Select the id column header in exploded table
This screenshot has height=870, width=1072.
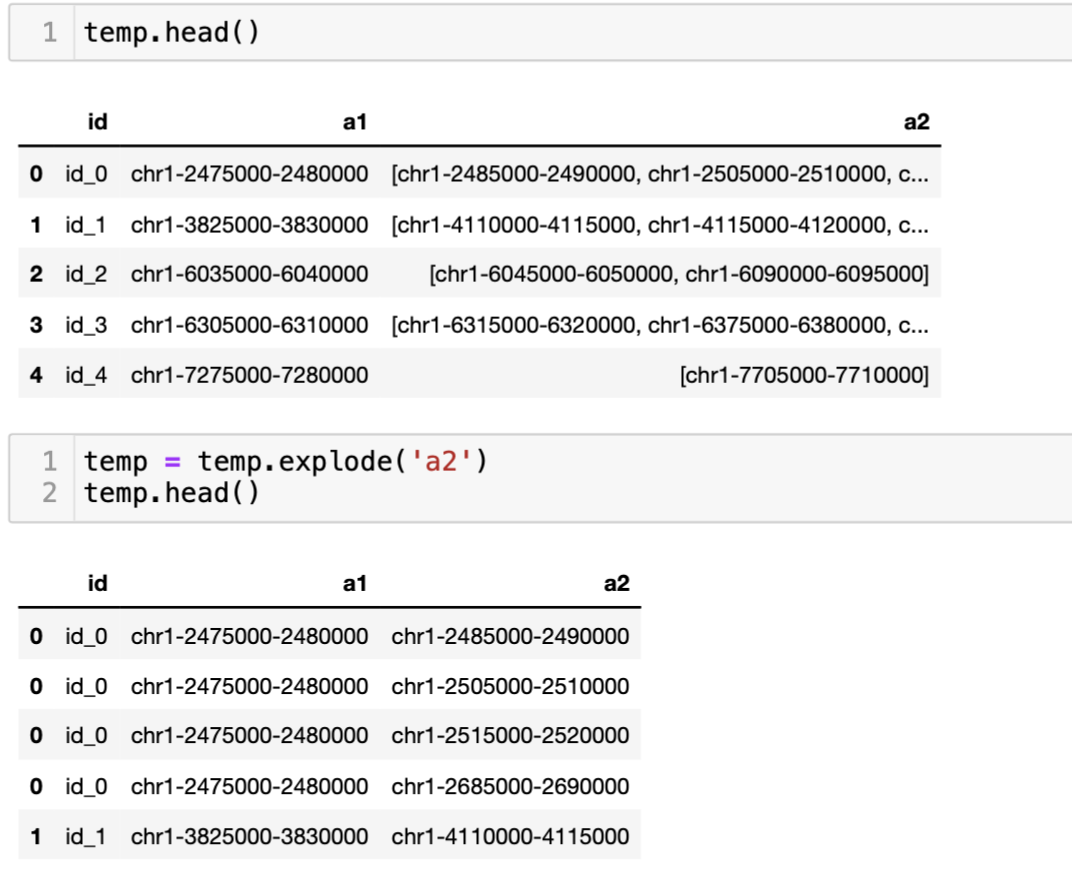coord(98,583)
